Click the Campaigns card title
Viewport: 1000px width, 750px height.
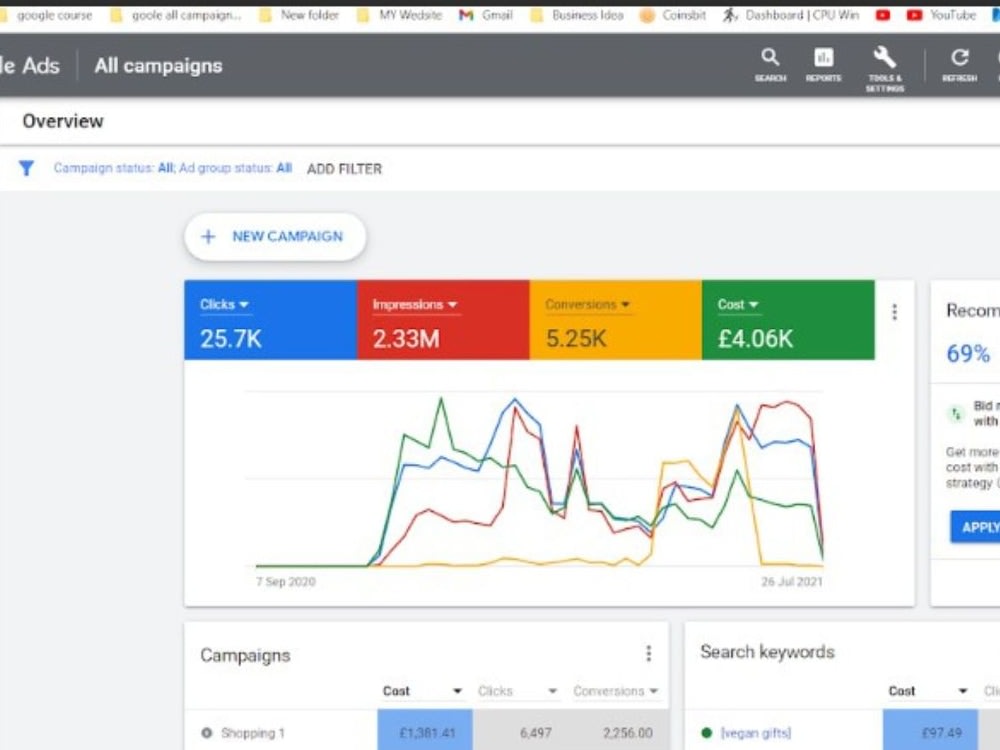coord(245,656)
